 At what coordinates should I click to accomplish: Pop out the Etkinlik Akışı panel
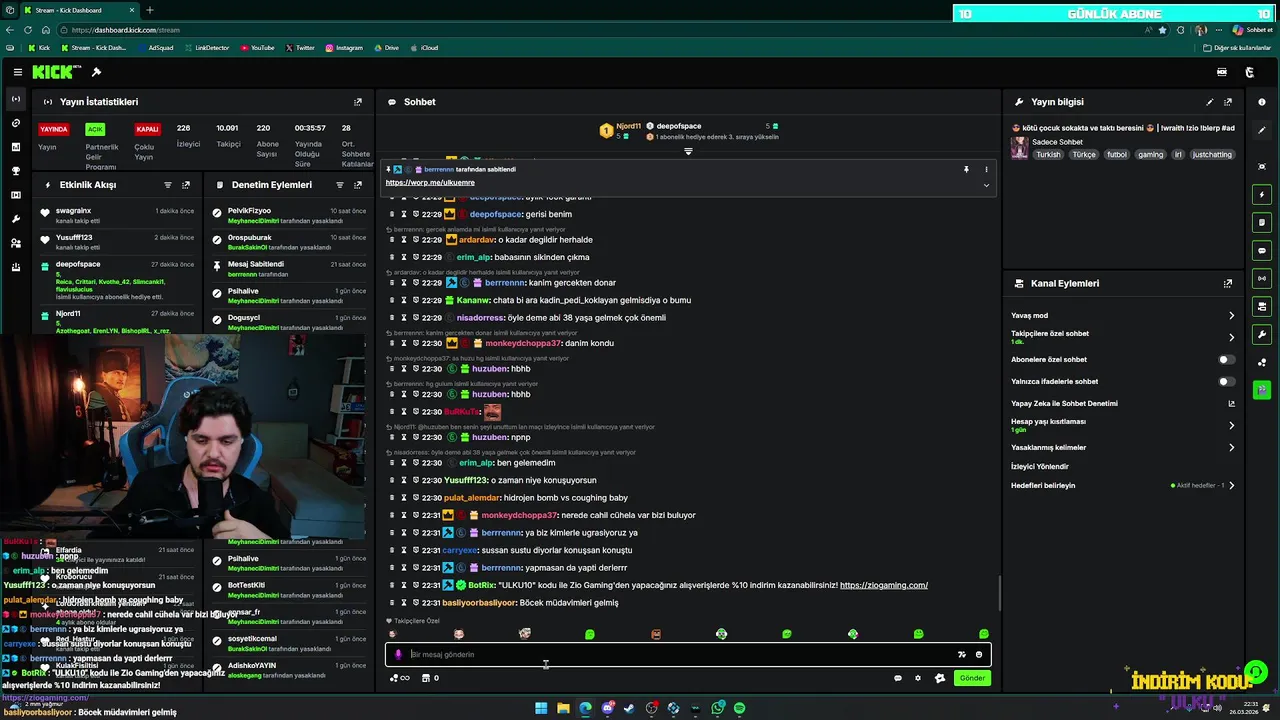click(x=186, y=185)
